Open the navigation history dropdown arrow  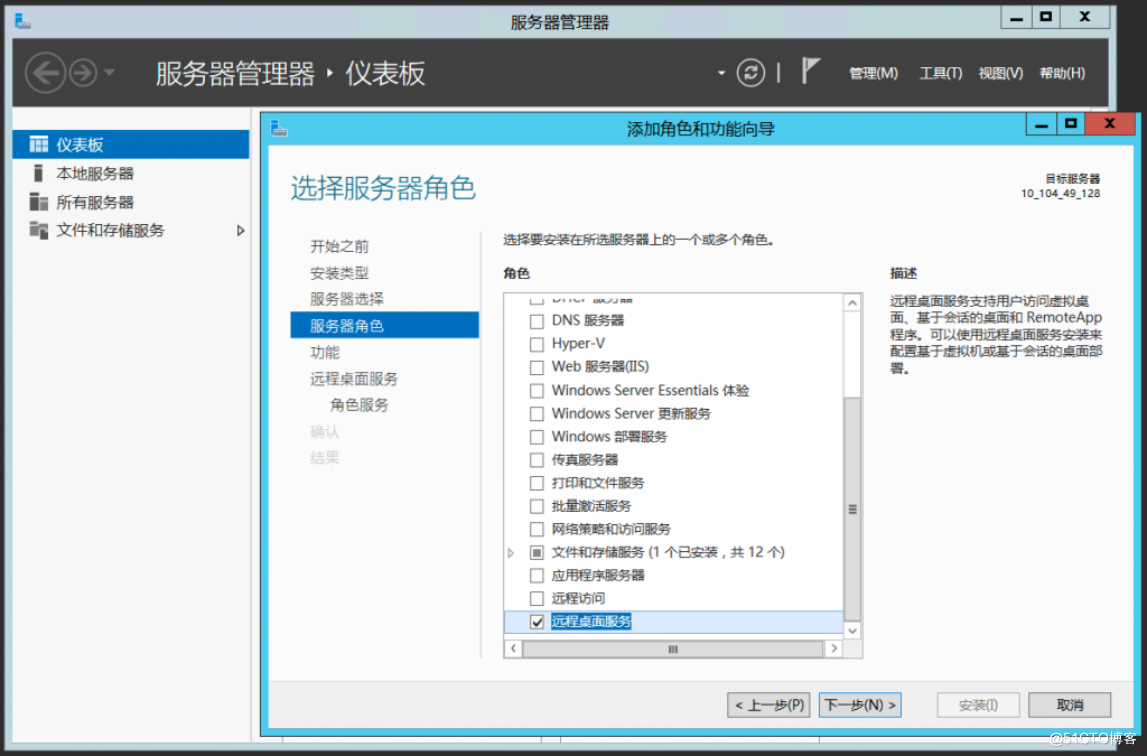point(110,72)
